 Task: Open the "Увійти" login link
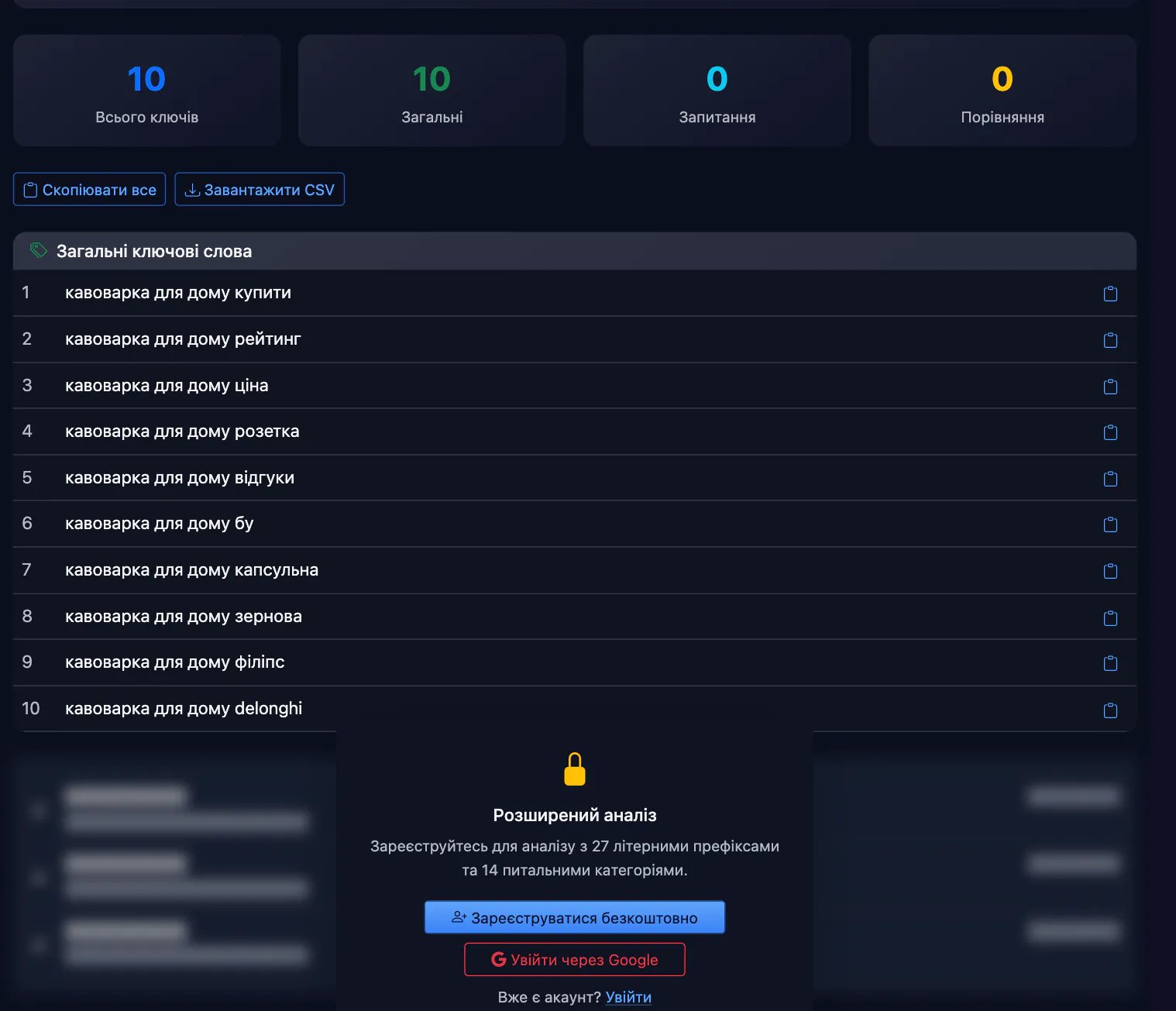[628, 997]
